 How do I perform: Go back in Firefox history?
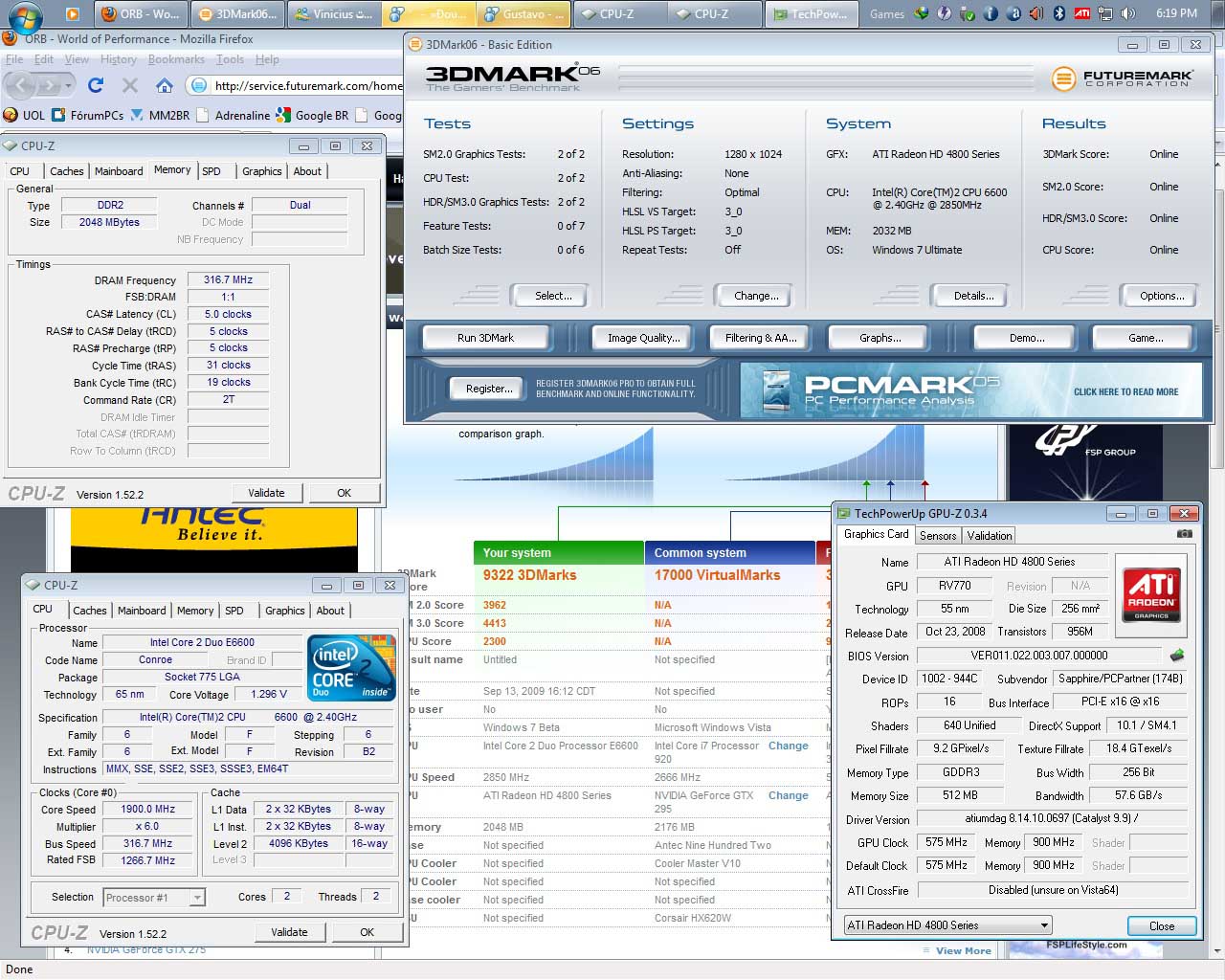tap(21, 85)
